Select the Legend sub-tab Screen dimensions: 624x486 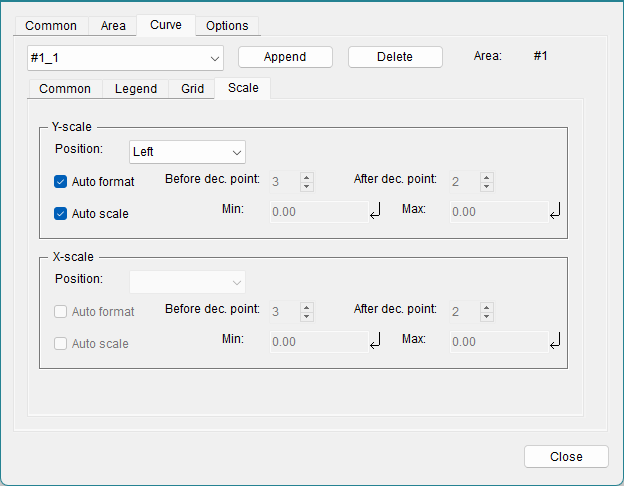pyautogui.click(x=136, y=89)
